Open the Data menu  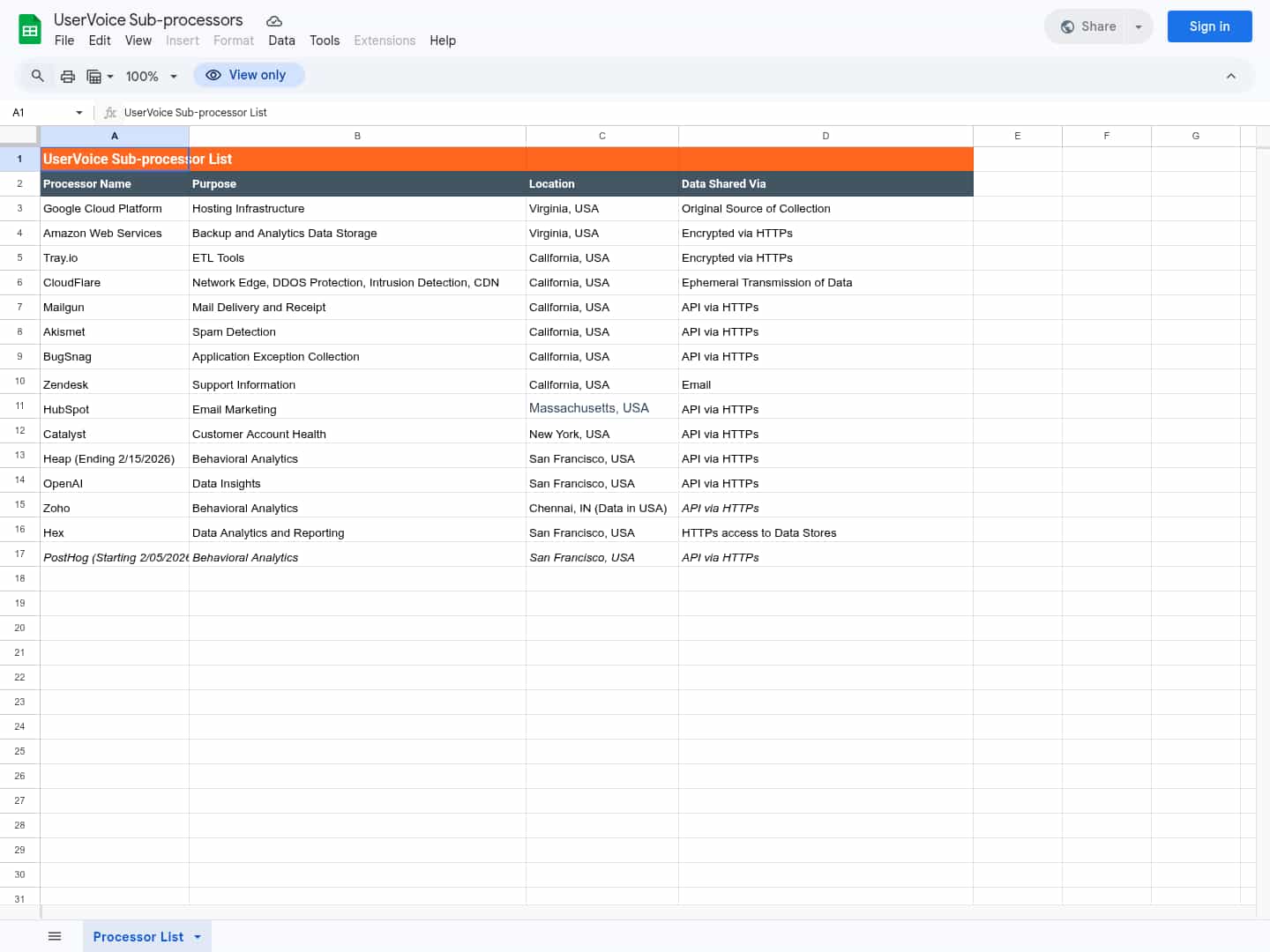click(x=281, y=41)
